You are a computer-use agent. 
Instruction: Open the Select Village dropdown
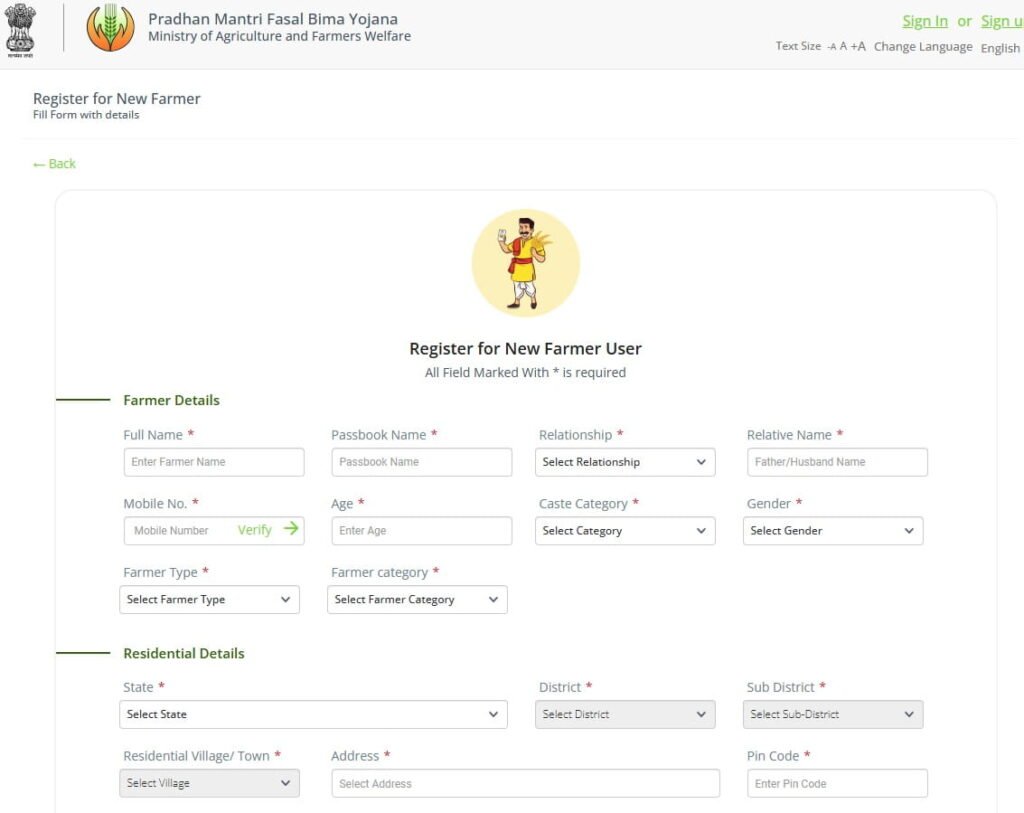pyautogui.click(x=209, y=783)
